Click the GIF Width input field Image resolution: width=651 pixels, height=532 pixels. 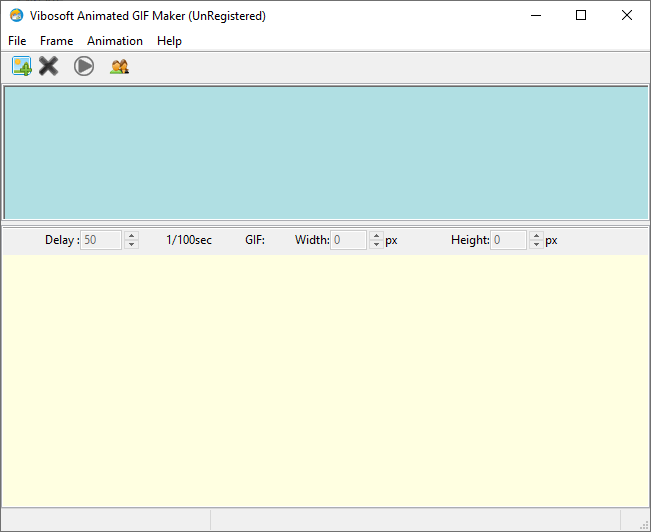coord(348,240)
